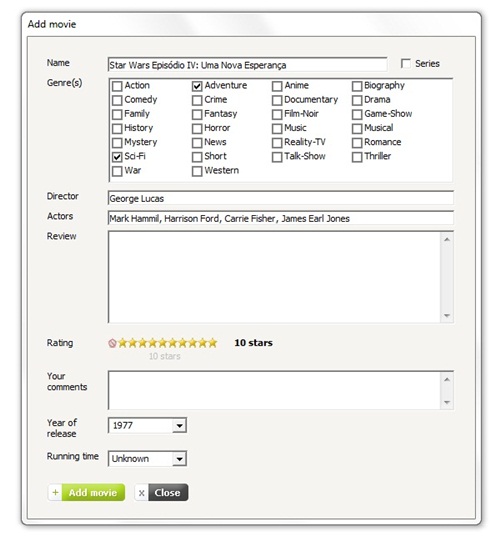Viewport: 500px width, 541px height.
Task: Check the Thriller genre
Action: pos(357,157)
